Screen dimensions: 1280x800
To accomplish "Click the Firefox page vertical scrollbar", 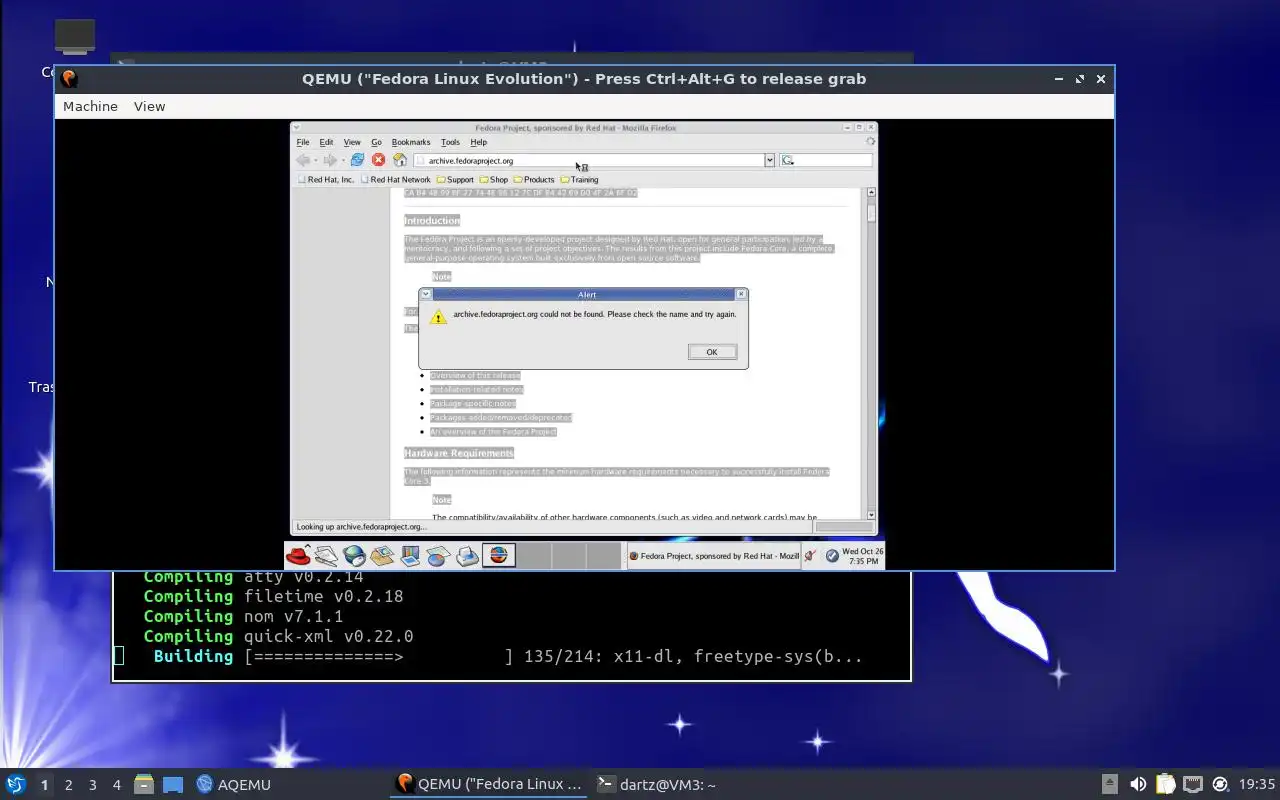I will click(871, 352).
